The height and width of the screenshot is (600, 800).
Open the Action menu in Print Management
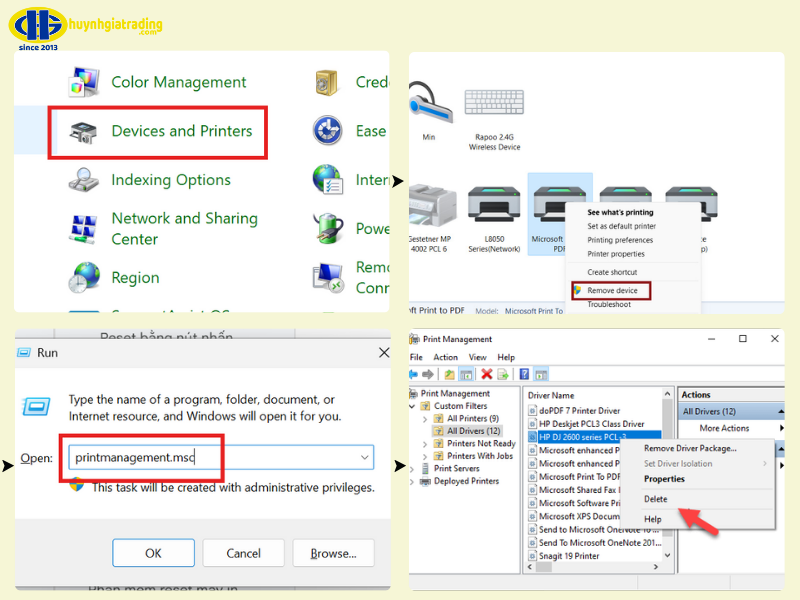tap(446, 357)
